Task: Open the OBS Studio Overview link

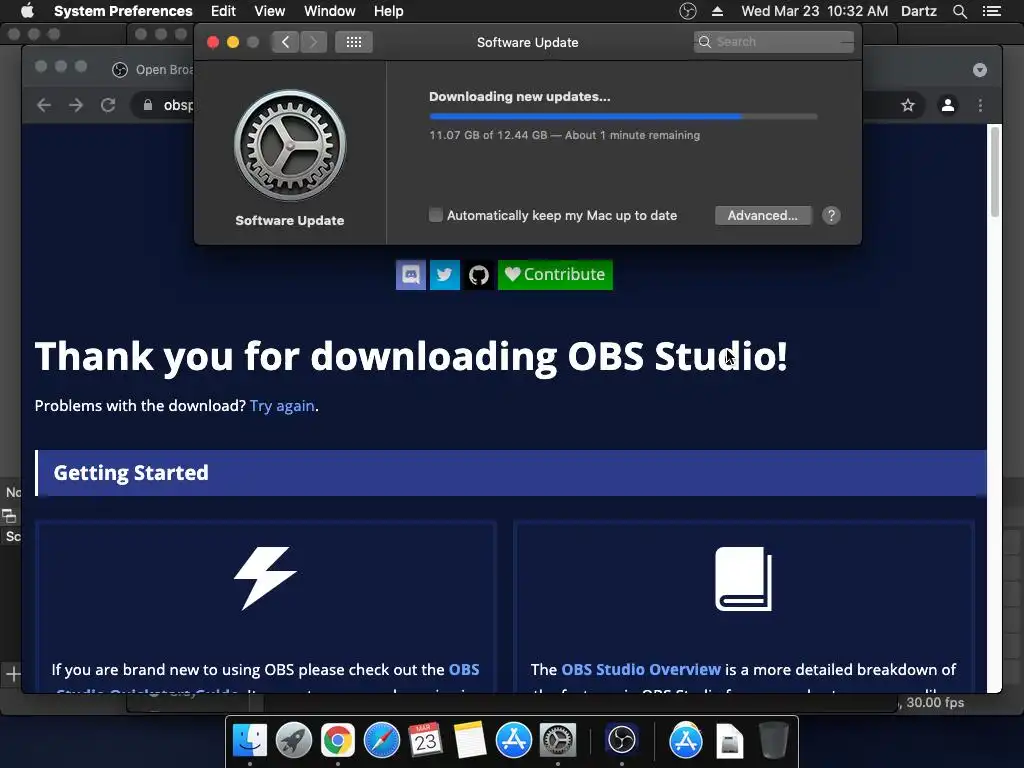Action: [641, 669]
